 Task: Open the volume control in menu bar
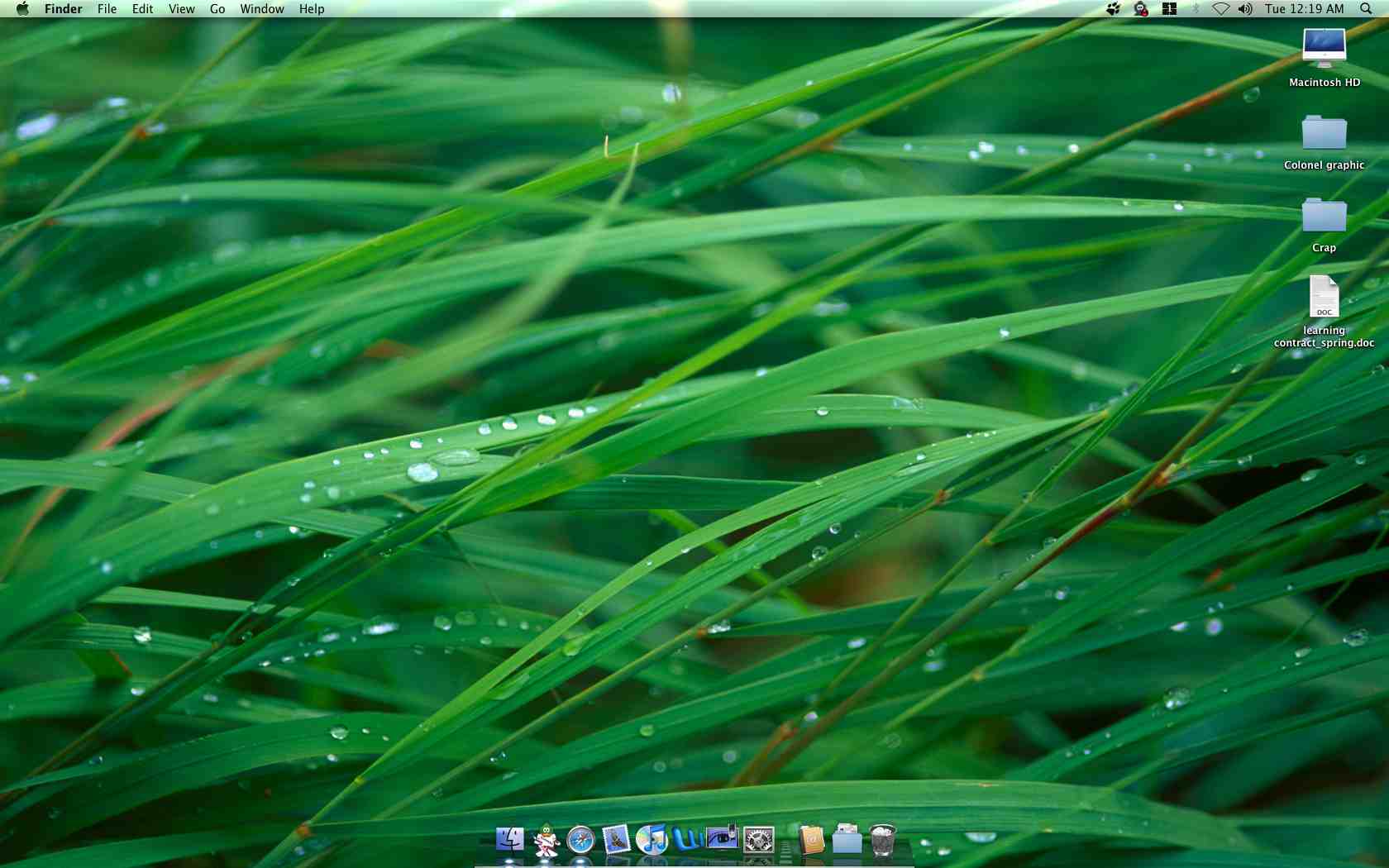pyautogui.click(x=1245, y=9)
